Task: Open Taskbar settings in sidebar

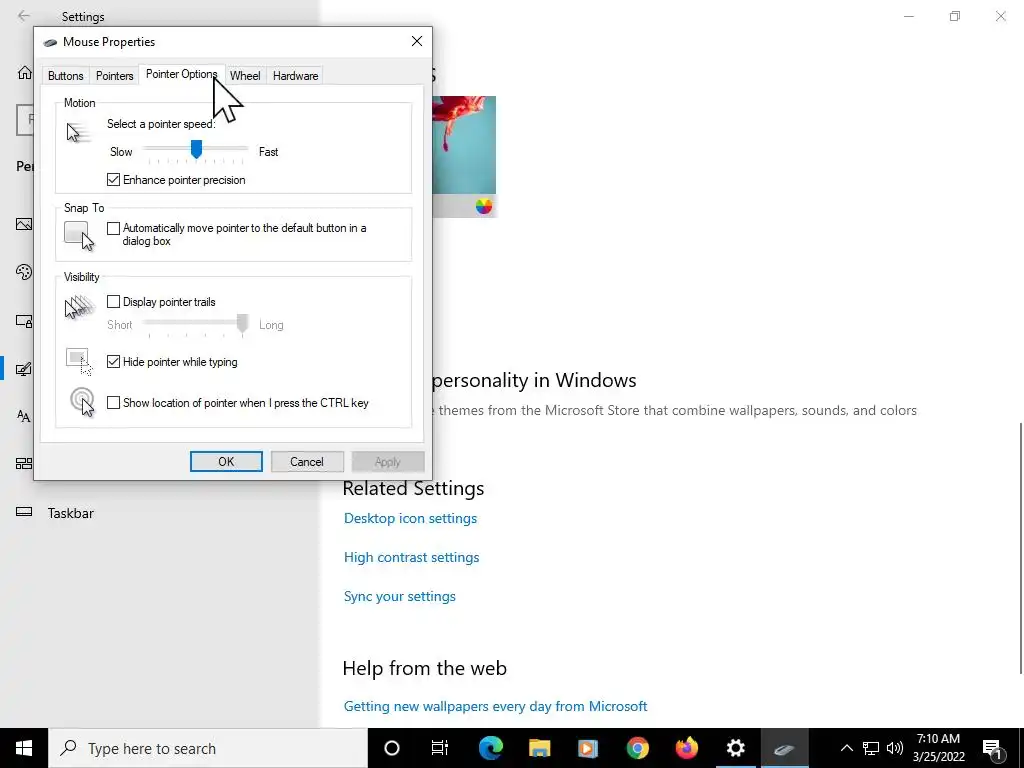Action: click(71, 513)
